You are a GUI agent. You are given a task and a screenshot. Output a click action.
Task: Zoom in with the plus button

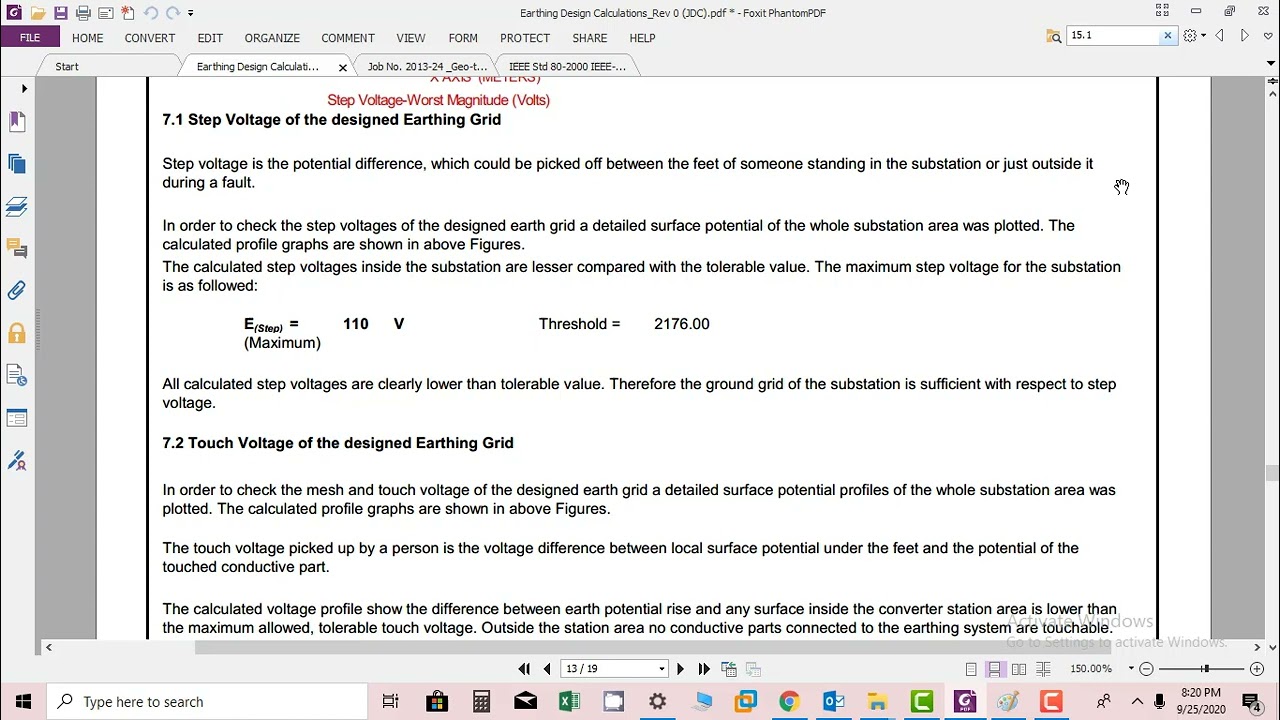pyautogui.click(x=1257, y=669)
